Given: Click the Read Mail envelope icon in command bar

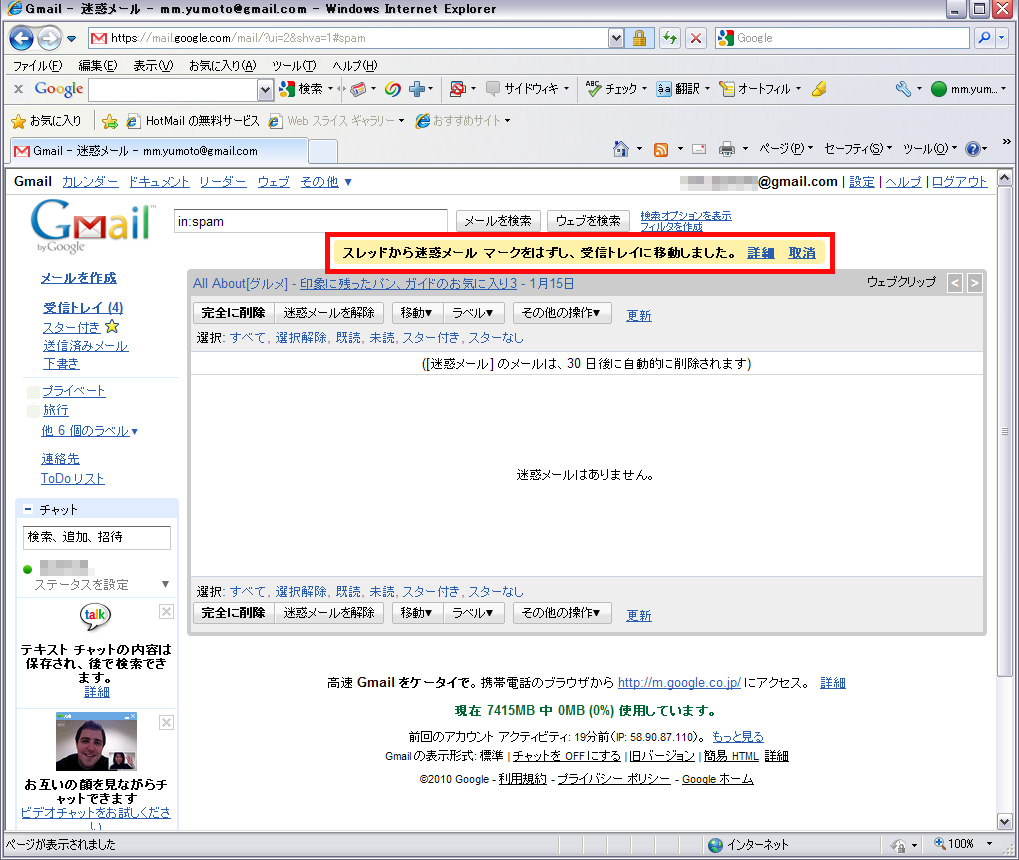Looking at the screenshot, I should tap(699, 150).
